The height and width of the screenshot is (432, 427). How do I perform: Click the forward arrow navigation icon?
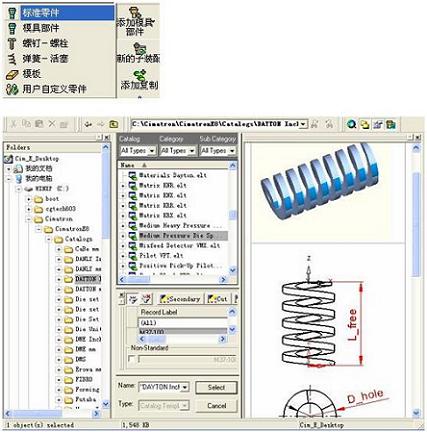tap(101, 124)
